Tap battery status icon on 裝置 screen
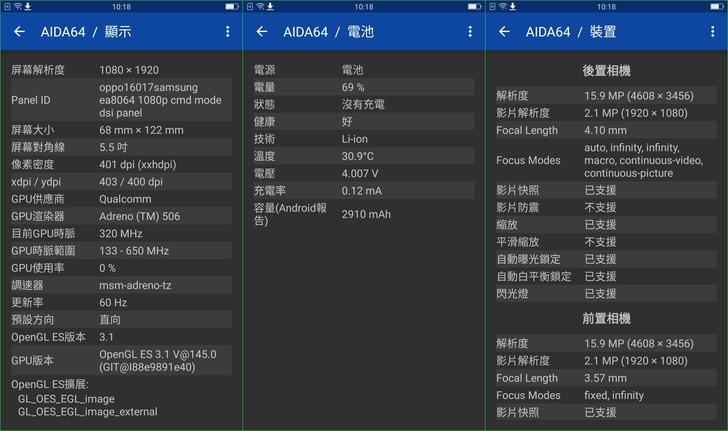Screen dimensions: 728x431 [717, 7]
